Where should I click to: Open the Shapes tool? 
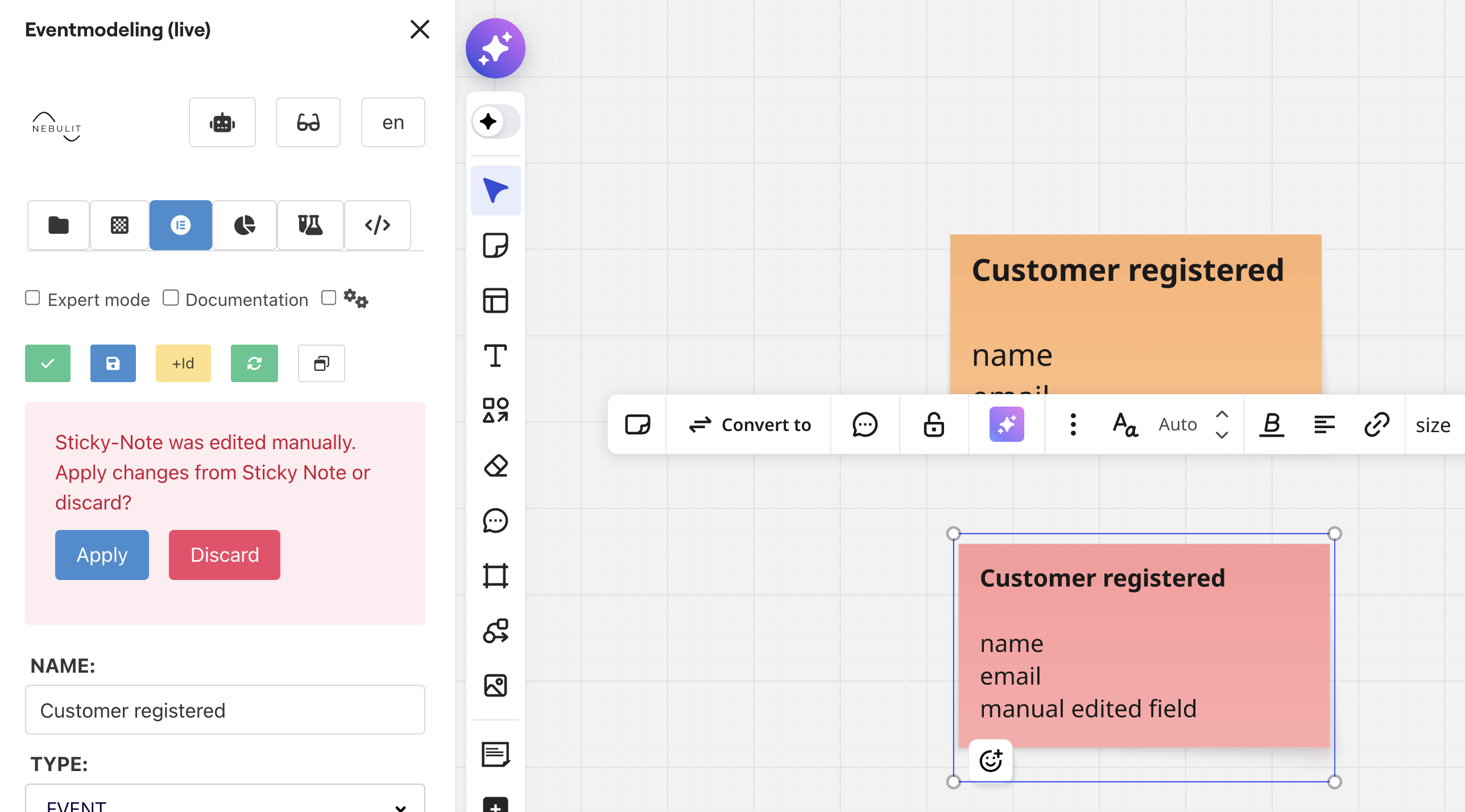coord(495,411)
